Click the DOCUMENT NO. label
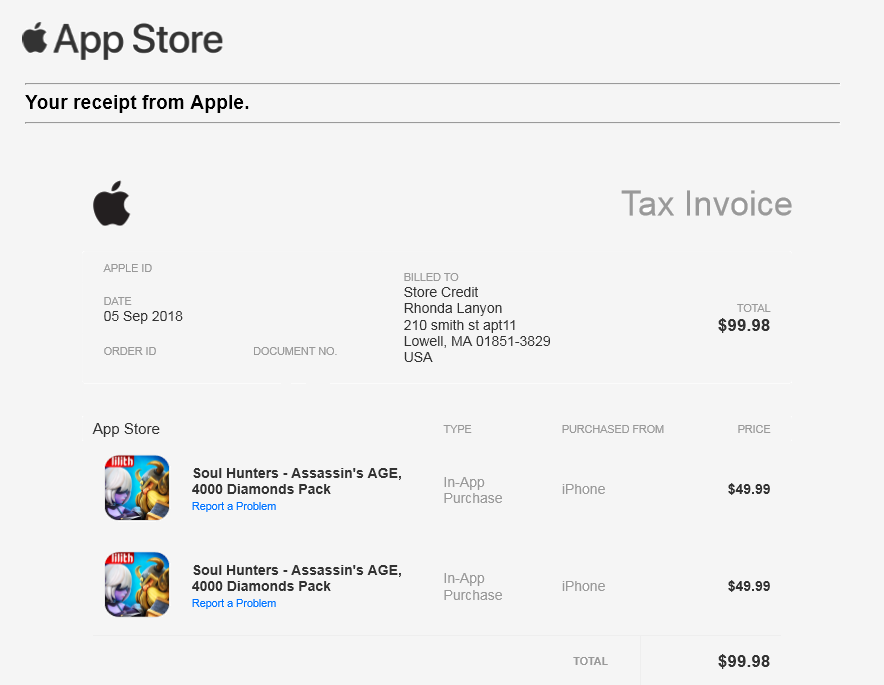This screenshot has height=685, width=884. tap(295, 352)
